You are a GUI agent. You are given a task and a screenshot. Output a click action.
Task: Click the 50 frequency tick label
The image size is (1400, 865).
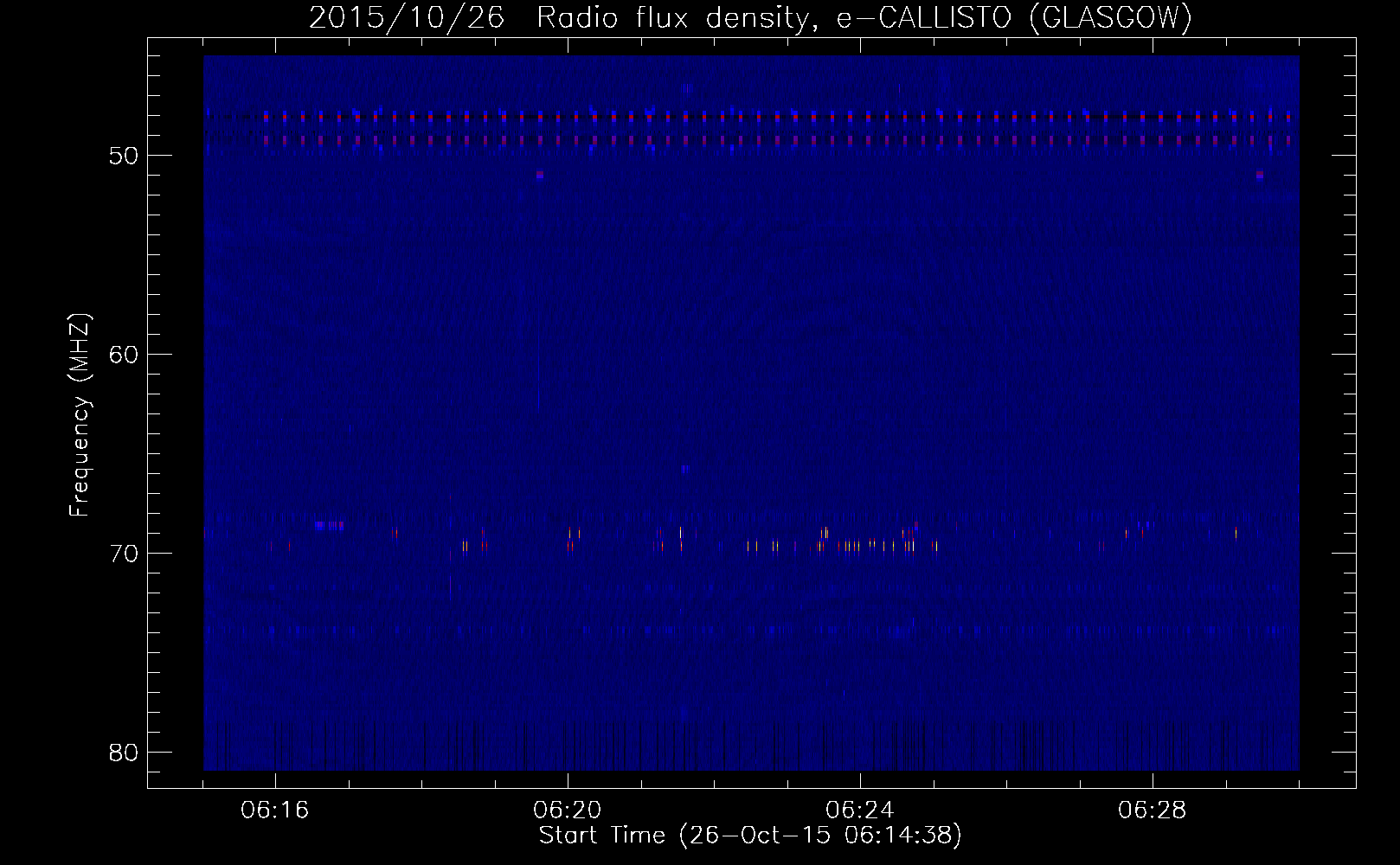(125, 157)
